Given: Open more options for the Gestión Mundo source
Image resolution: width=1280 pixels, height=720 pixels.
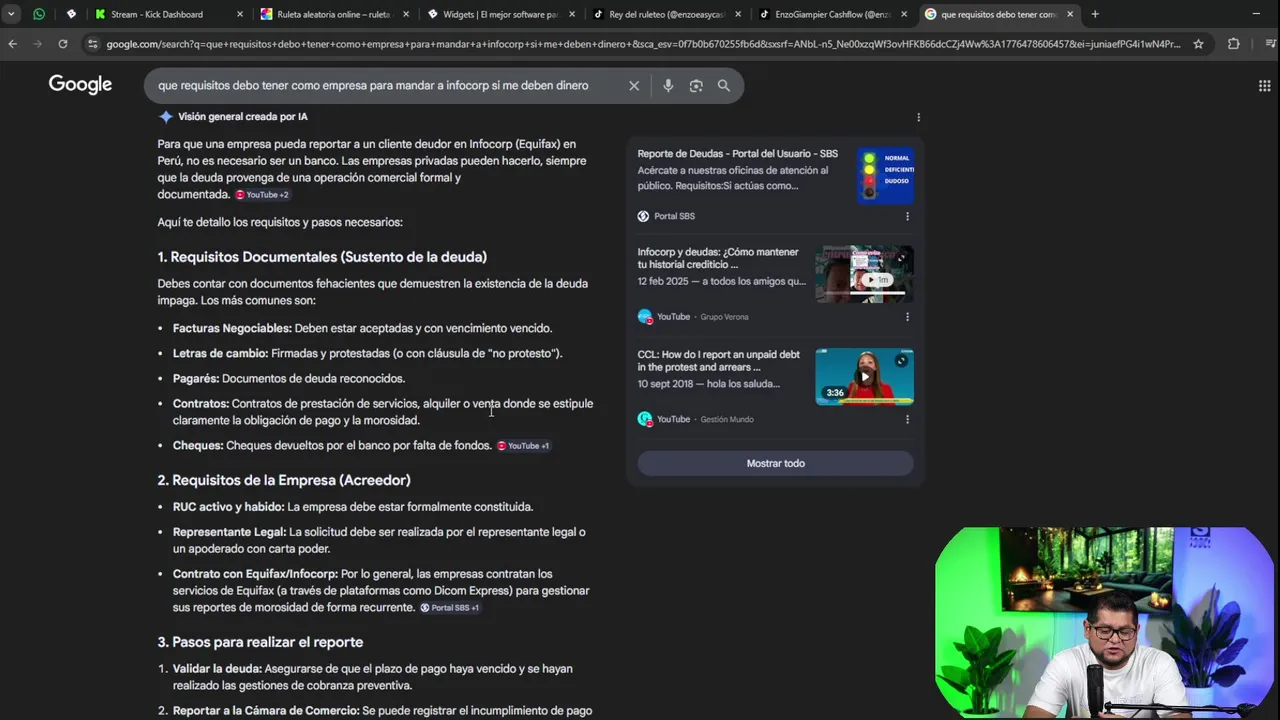Looking at the screenshot, I should tap(907, 419).
